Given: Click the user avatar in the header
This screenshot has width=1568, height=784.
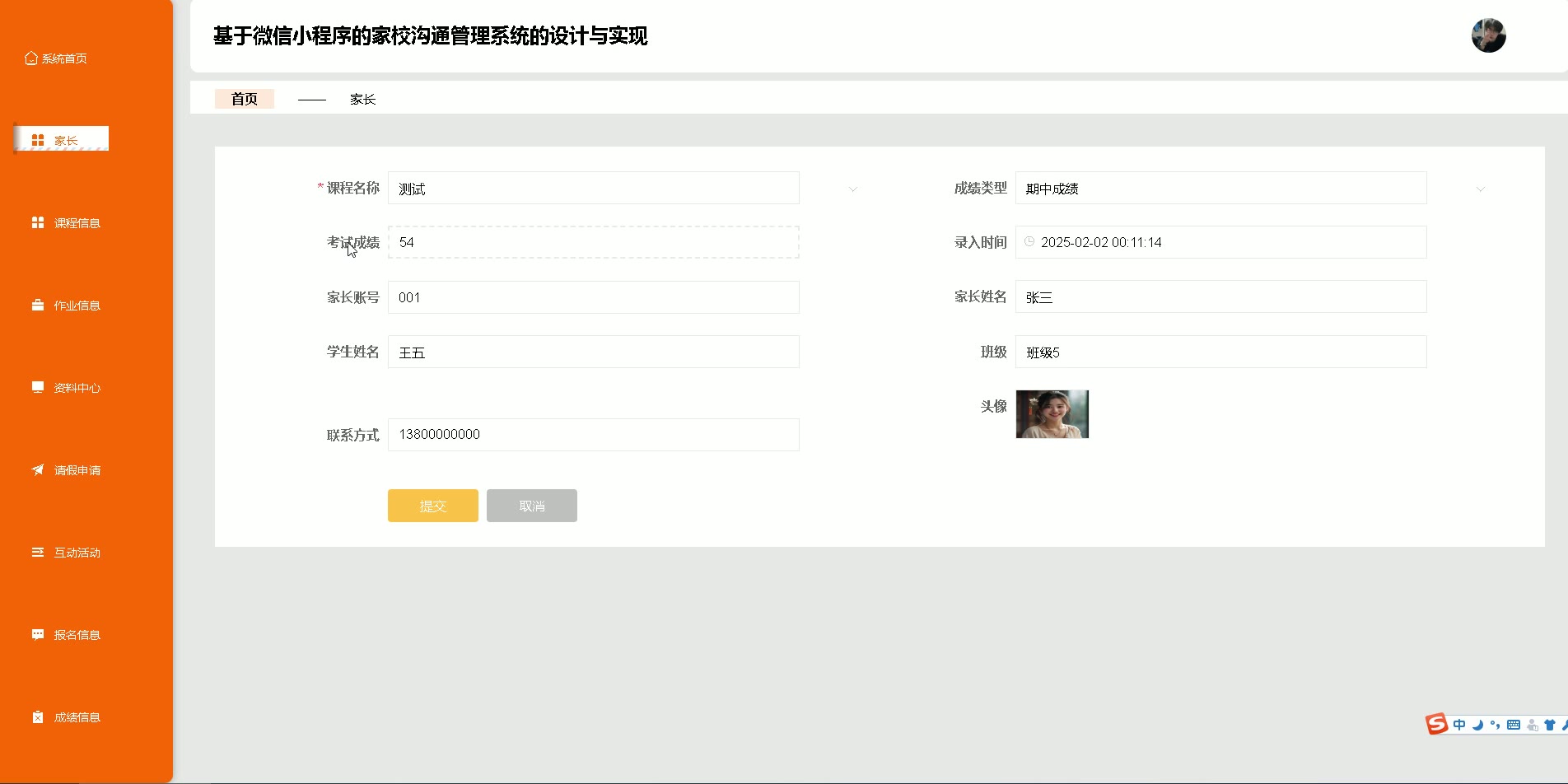Looking at the screenshot, I should pos(1489,36).
